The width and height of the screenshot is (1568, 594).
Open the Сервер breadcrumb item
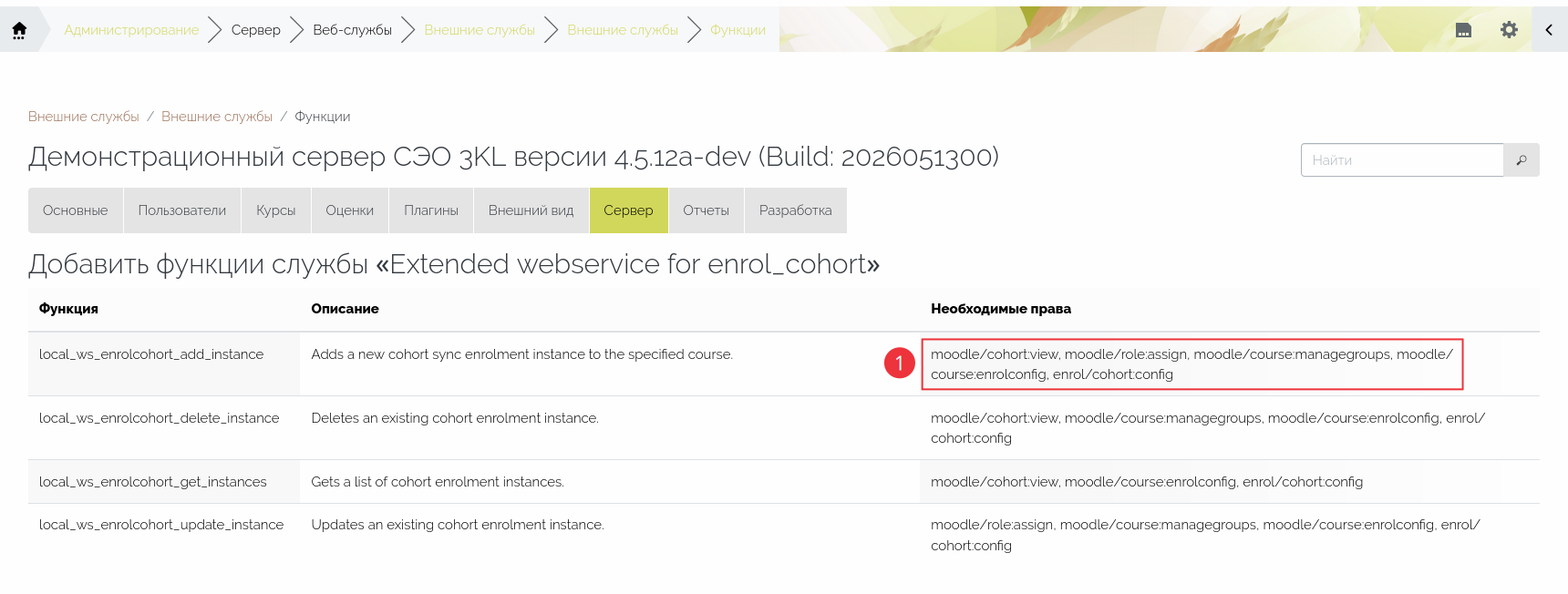(x=256, y=30)
